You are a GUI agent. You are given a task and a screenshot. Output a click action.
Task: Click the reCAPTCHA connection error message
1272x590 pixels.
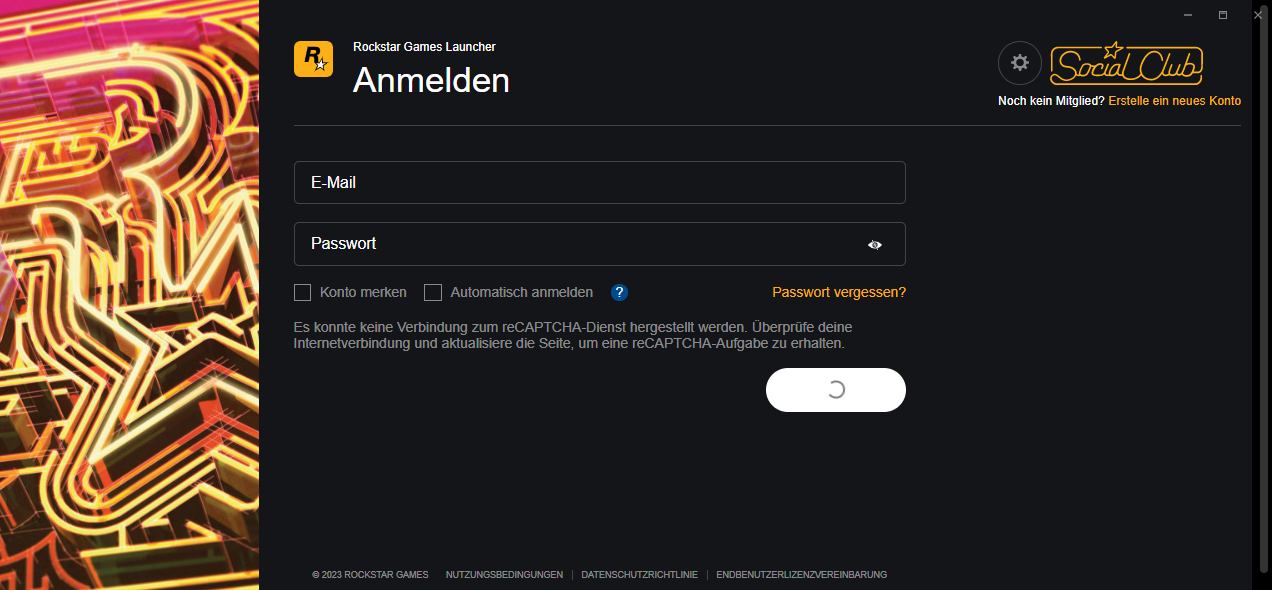click(x=572, y=335)
